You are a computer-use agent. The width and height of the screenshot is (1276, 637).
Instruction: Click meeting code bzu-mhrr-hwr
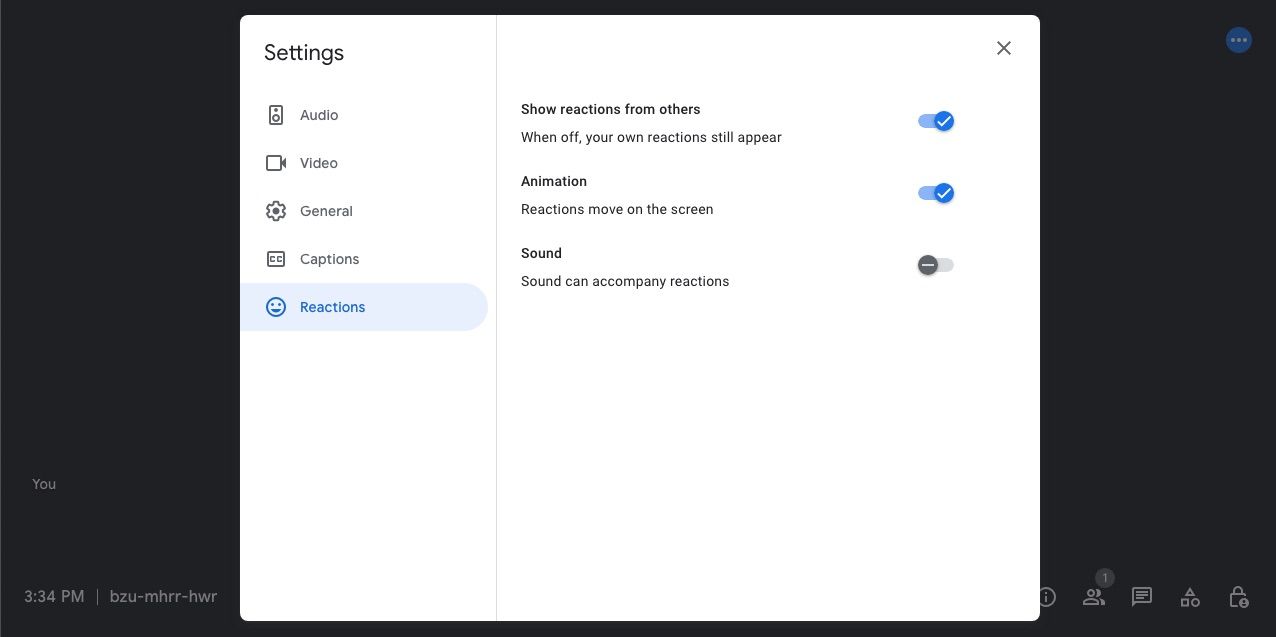(x=163, y=597)
